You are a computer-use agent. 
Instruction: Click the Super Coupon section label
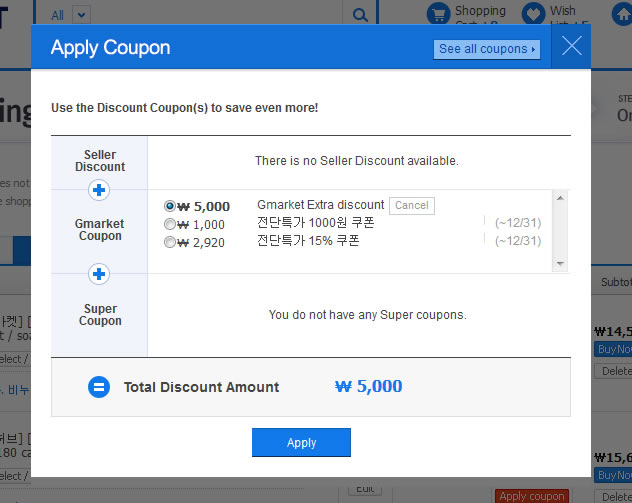(x=100, y=315)
